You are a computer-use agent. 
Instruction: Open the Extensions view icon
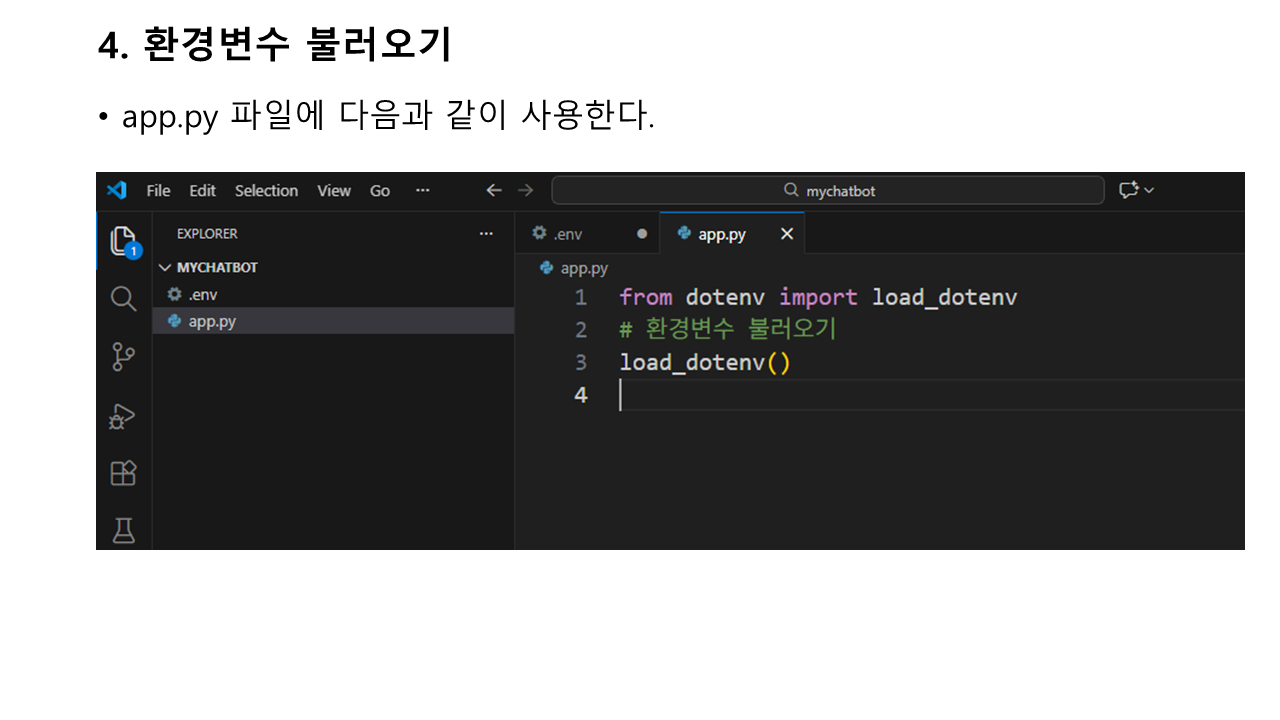(123, 473)
